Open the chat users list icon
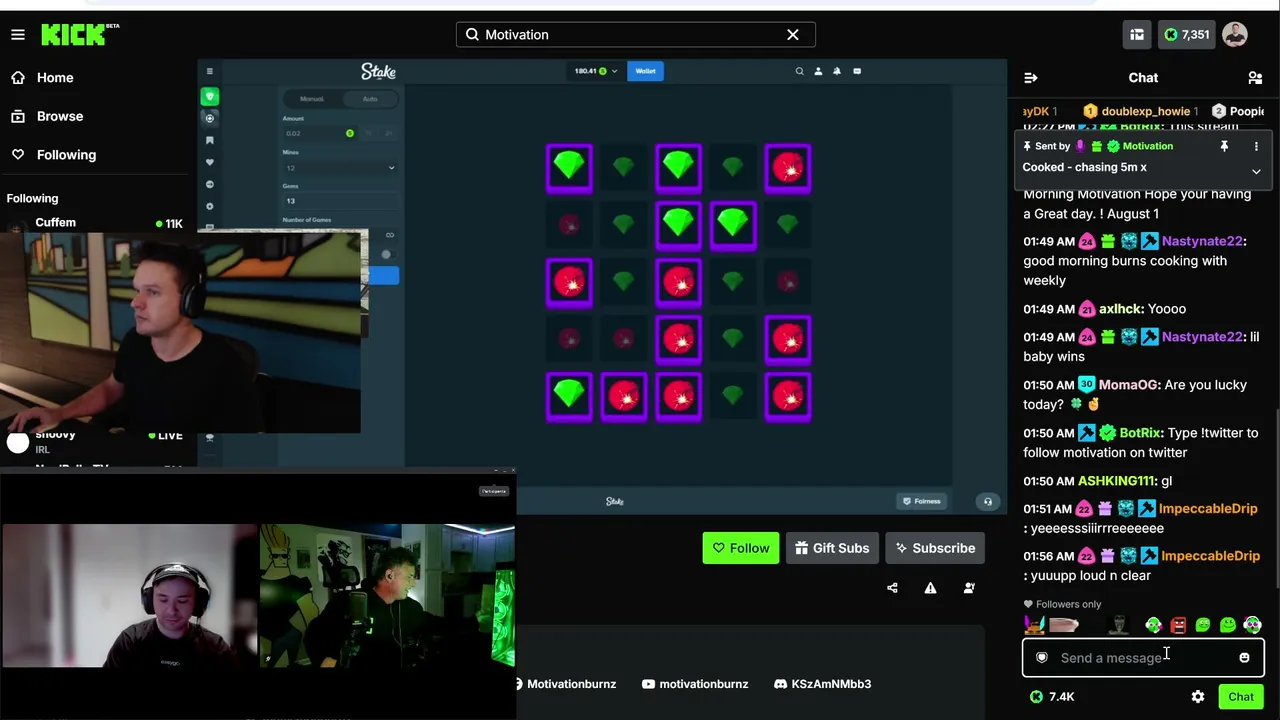The height and width of the screenshot is (720, 1280). pyautogui.click(x=1255, y=78)
